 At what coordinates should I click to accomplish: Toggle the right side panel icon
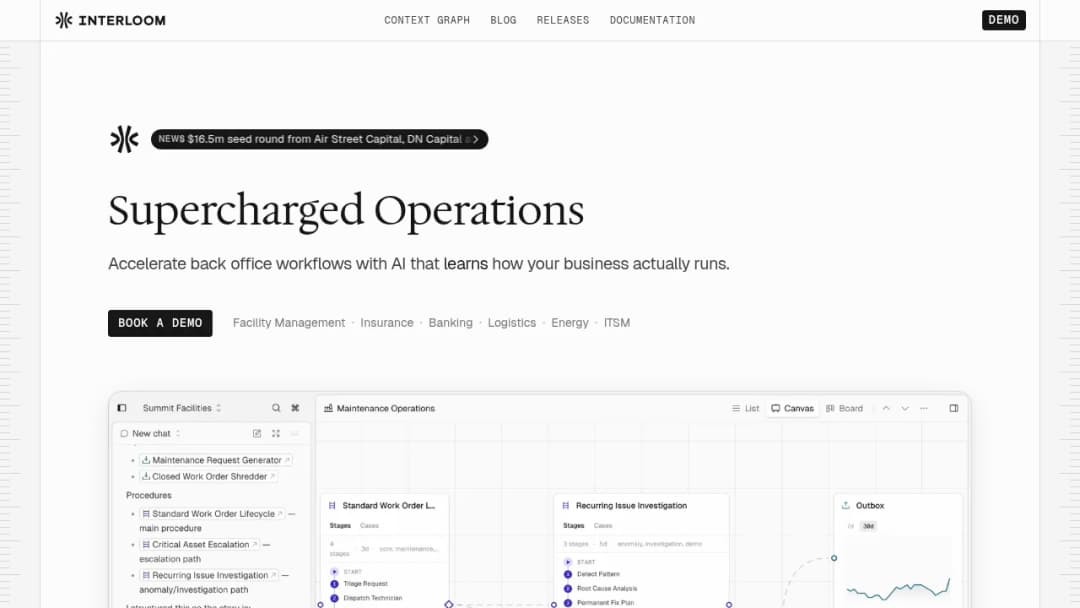(x=954, y=408)
